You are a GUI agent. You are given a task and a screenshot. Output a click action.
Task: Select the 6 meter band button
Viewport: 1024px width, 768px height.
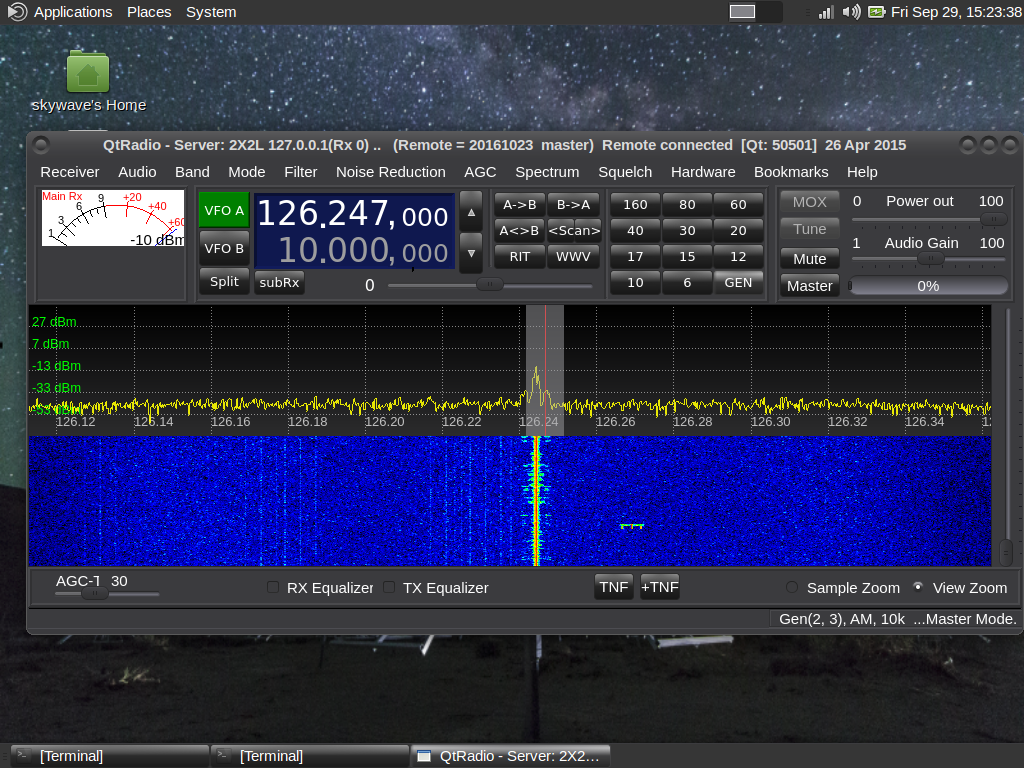tap(687, 283)
